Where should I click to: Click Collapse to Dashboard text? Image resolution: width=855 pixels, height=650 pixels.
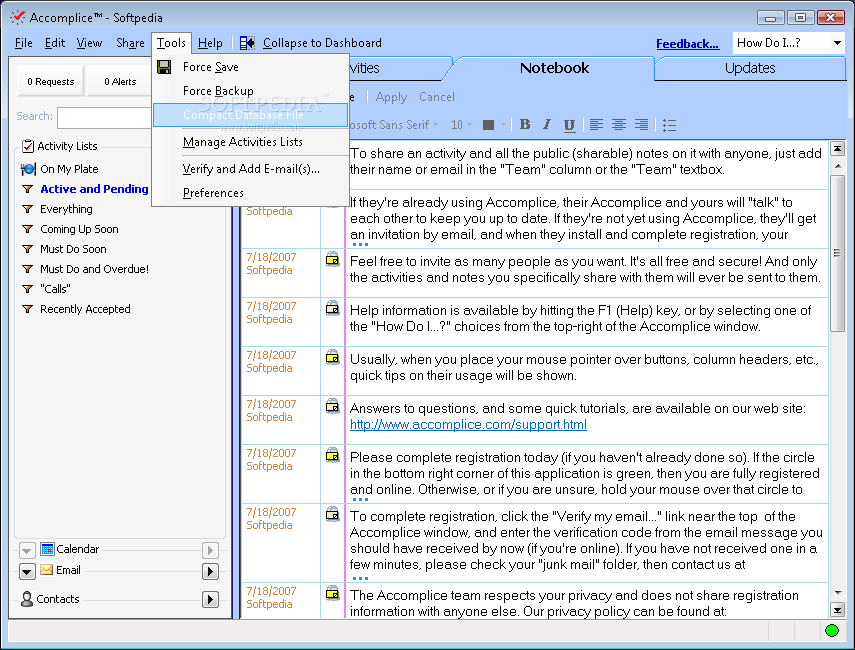pos(322,43)
